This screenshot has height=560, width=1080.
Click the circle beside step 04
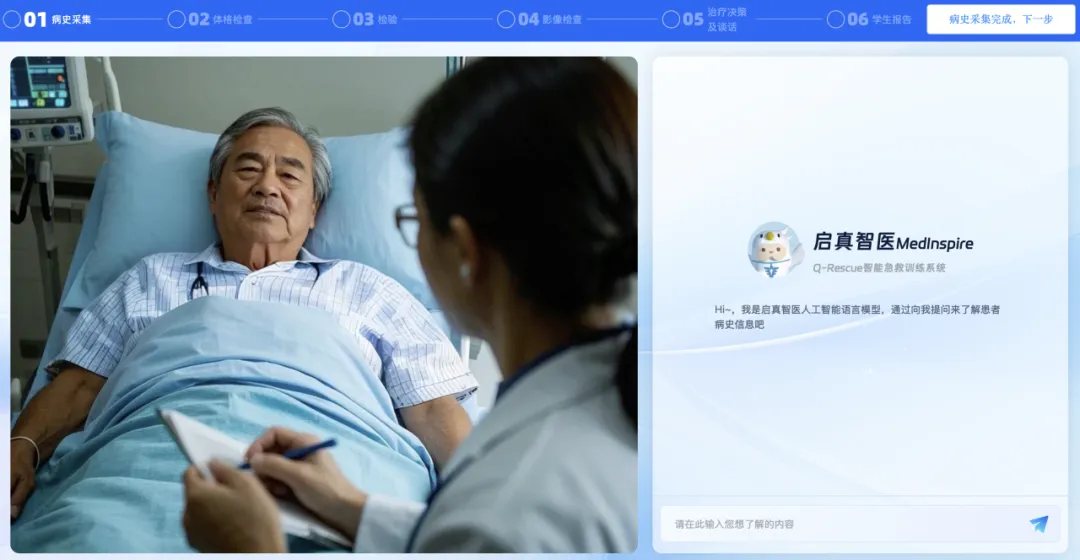pos(506,19)
